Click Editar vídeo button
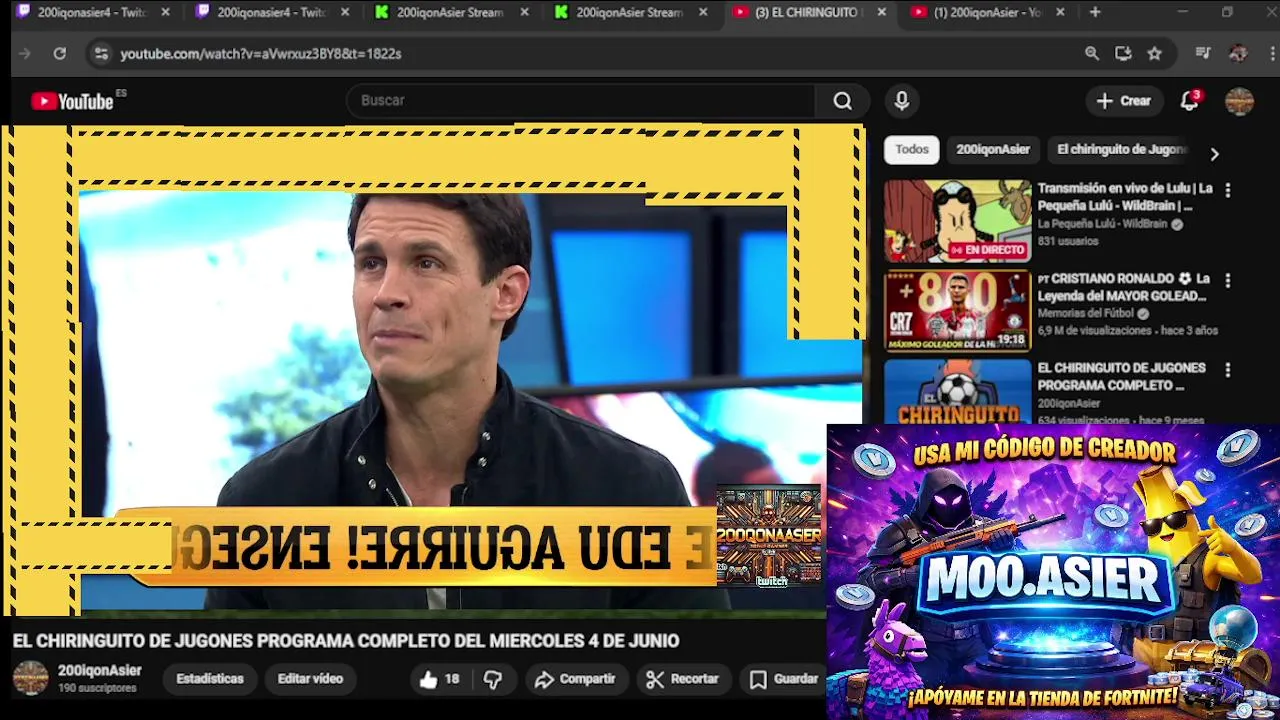The width and height of the screenshot is (1280, 720). [310, 679]
